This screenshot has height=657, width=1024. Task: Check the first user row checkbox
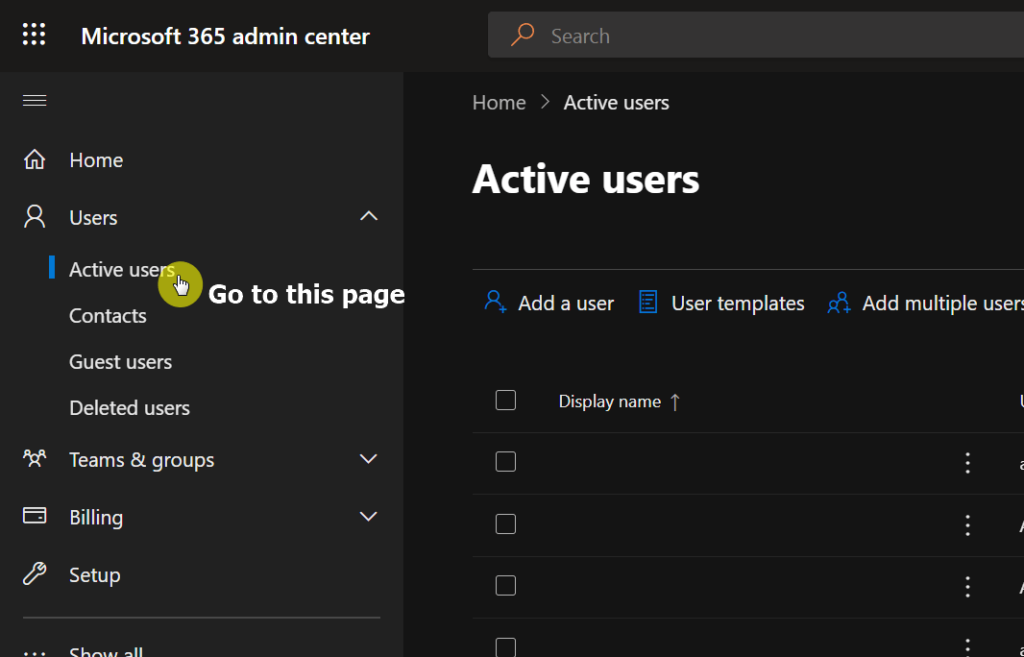coord(505,462)
